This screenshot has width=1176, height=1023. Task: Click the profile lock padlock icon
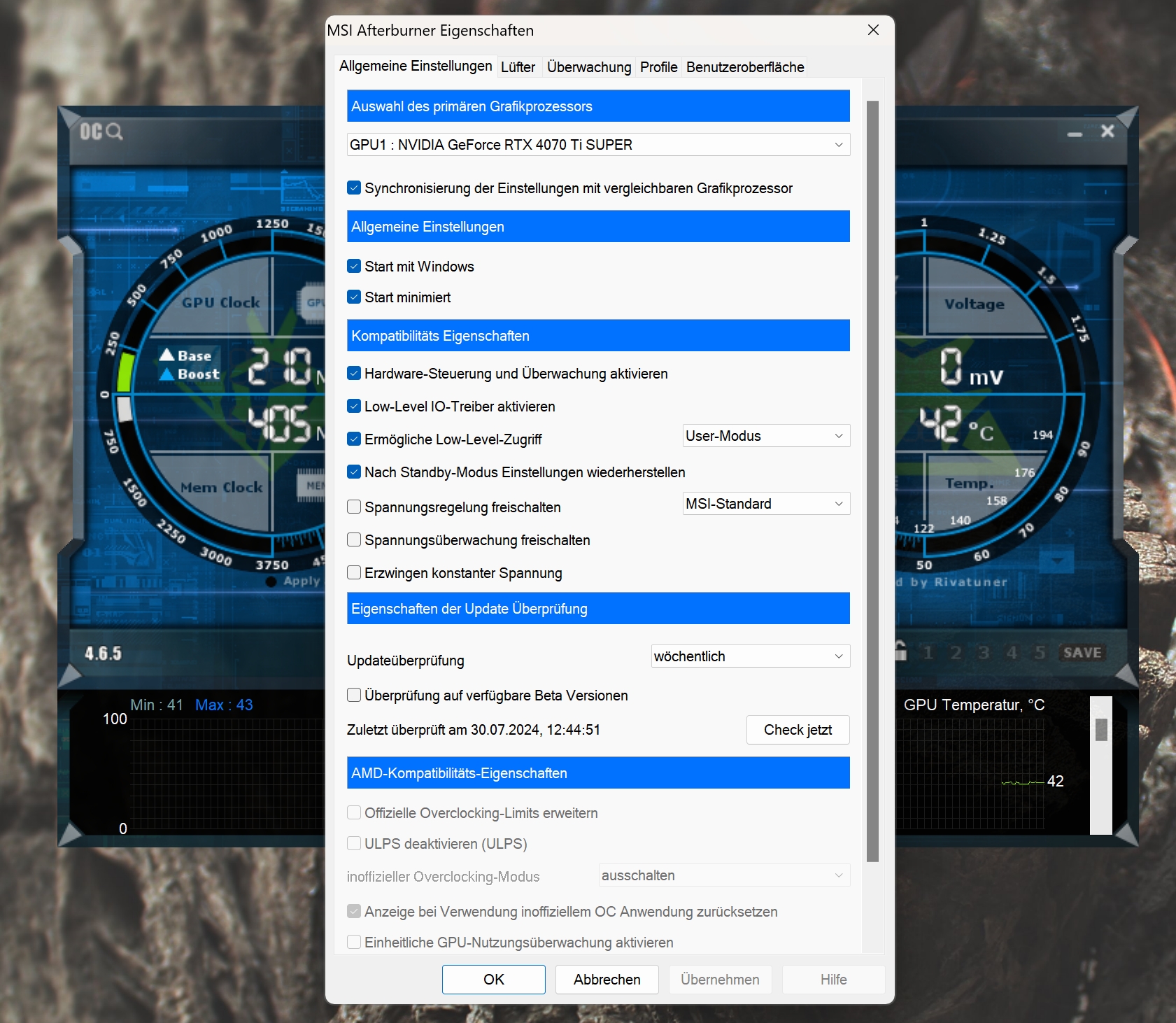(901, 651)
